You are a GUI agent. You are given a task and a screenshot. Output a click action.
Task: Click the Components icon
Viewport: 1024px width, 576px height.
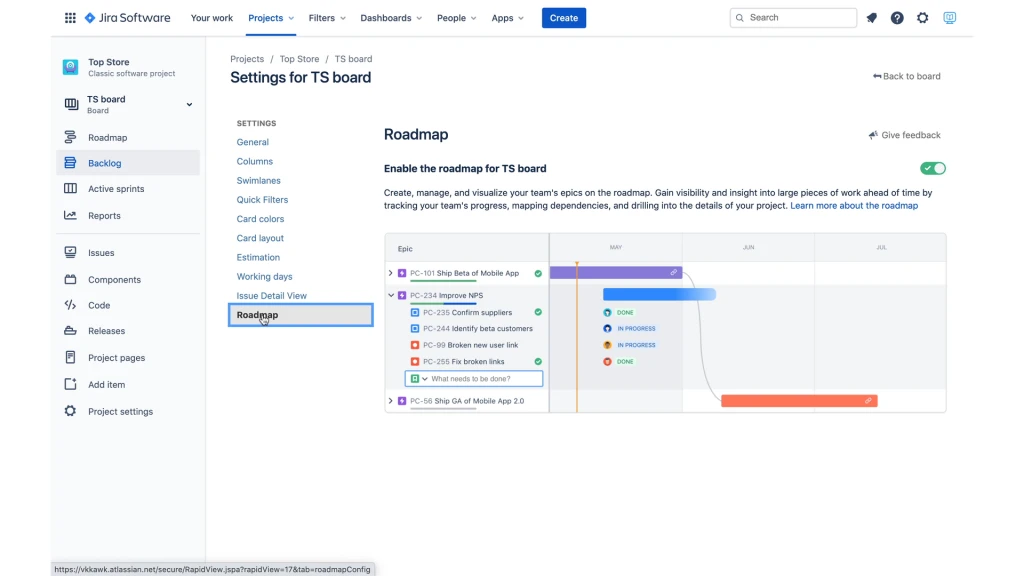click(70, 279)
